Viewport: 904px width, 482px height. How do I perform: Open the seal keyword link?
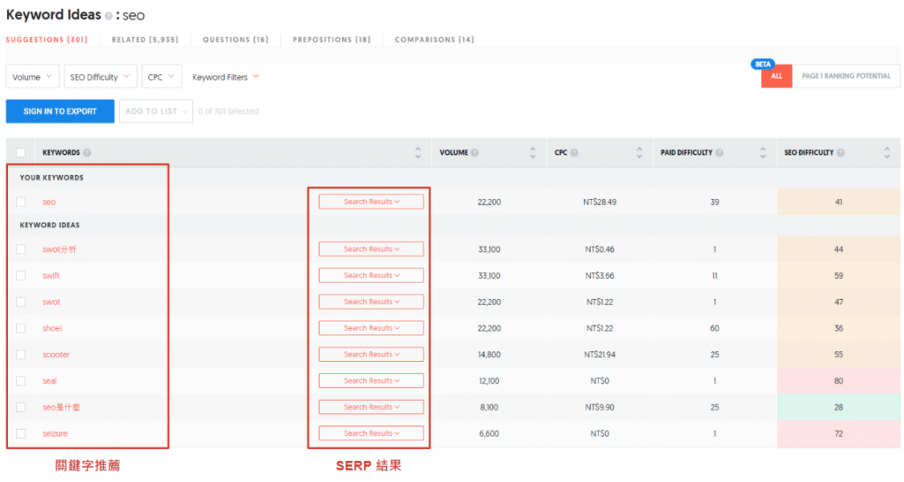click(x=50, y=381)
